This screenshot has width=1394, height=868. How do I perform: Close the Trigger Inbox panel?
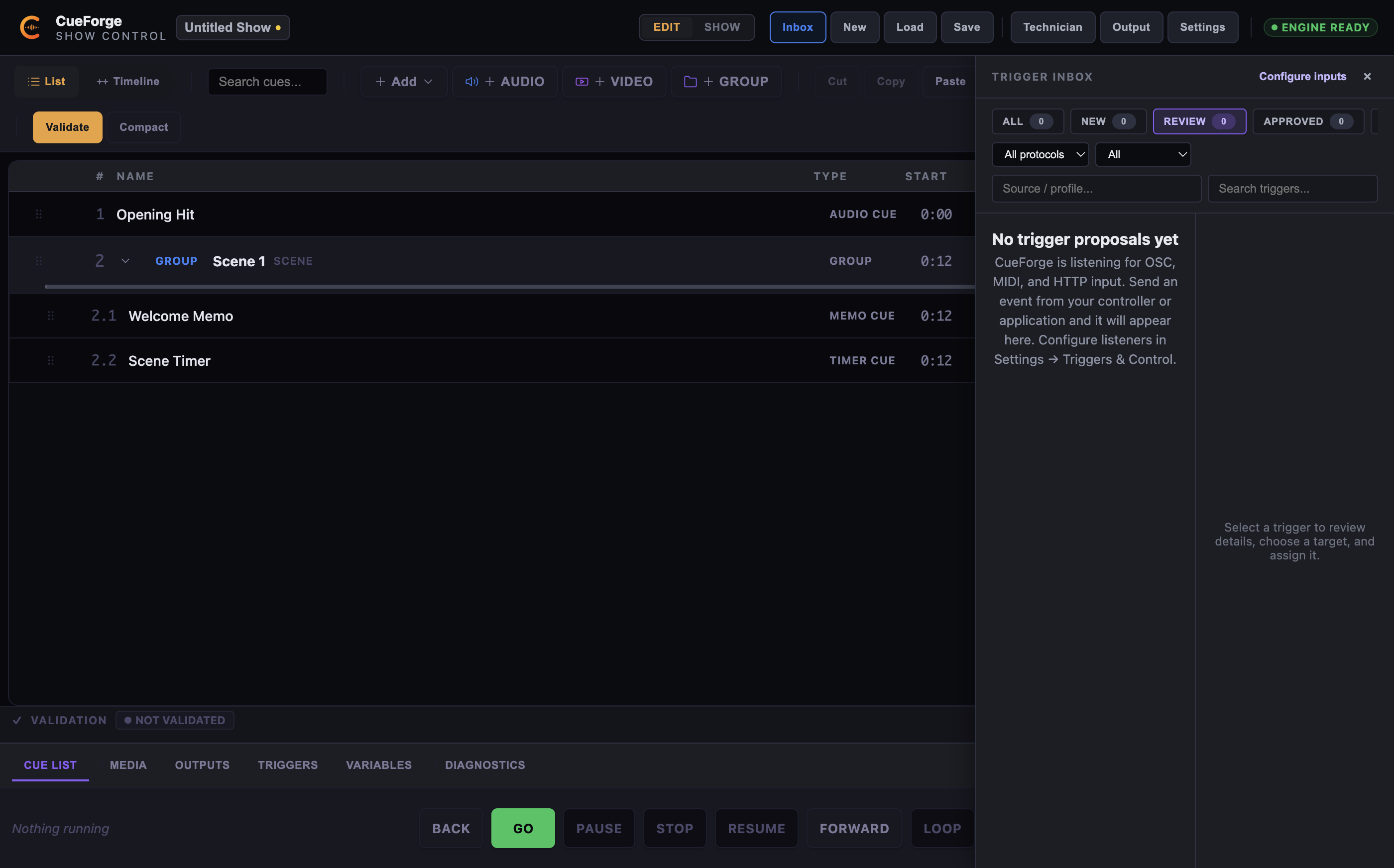point(1367,76)
